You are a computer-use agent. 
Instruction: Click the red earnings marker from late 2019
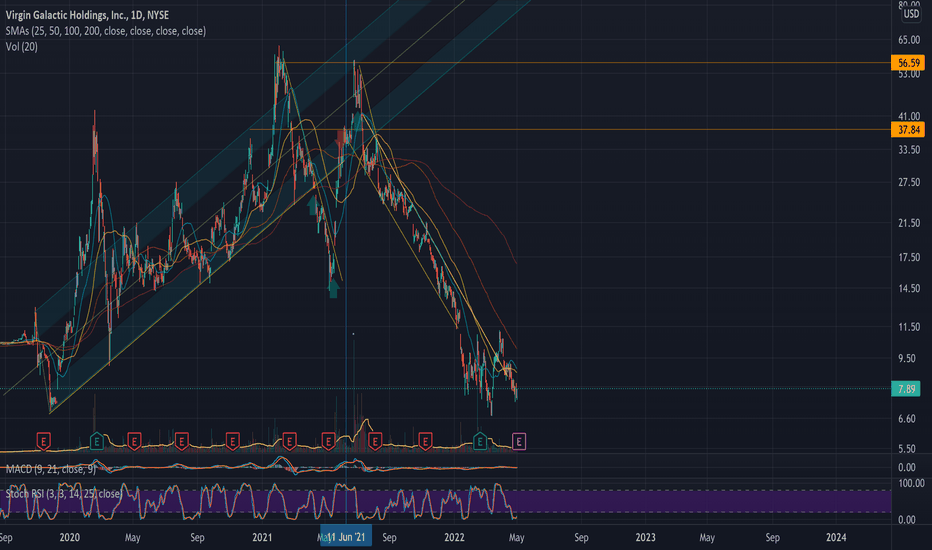pyautogui.click(x=43, y=442)
